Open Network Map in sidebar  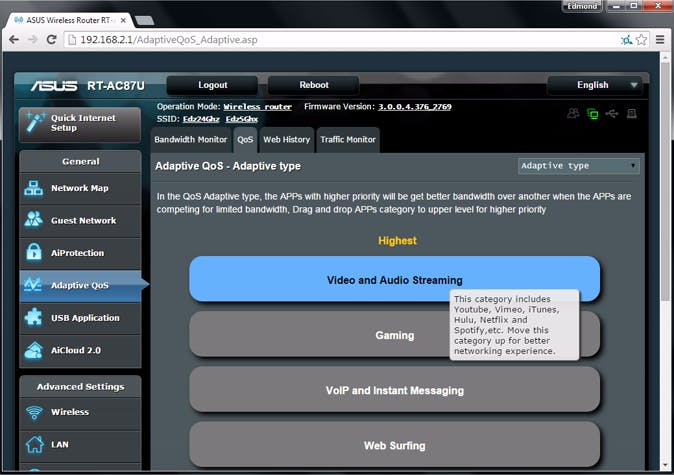click(x=80, y=188)
